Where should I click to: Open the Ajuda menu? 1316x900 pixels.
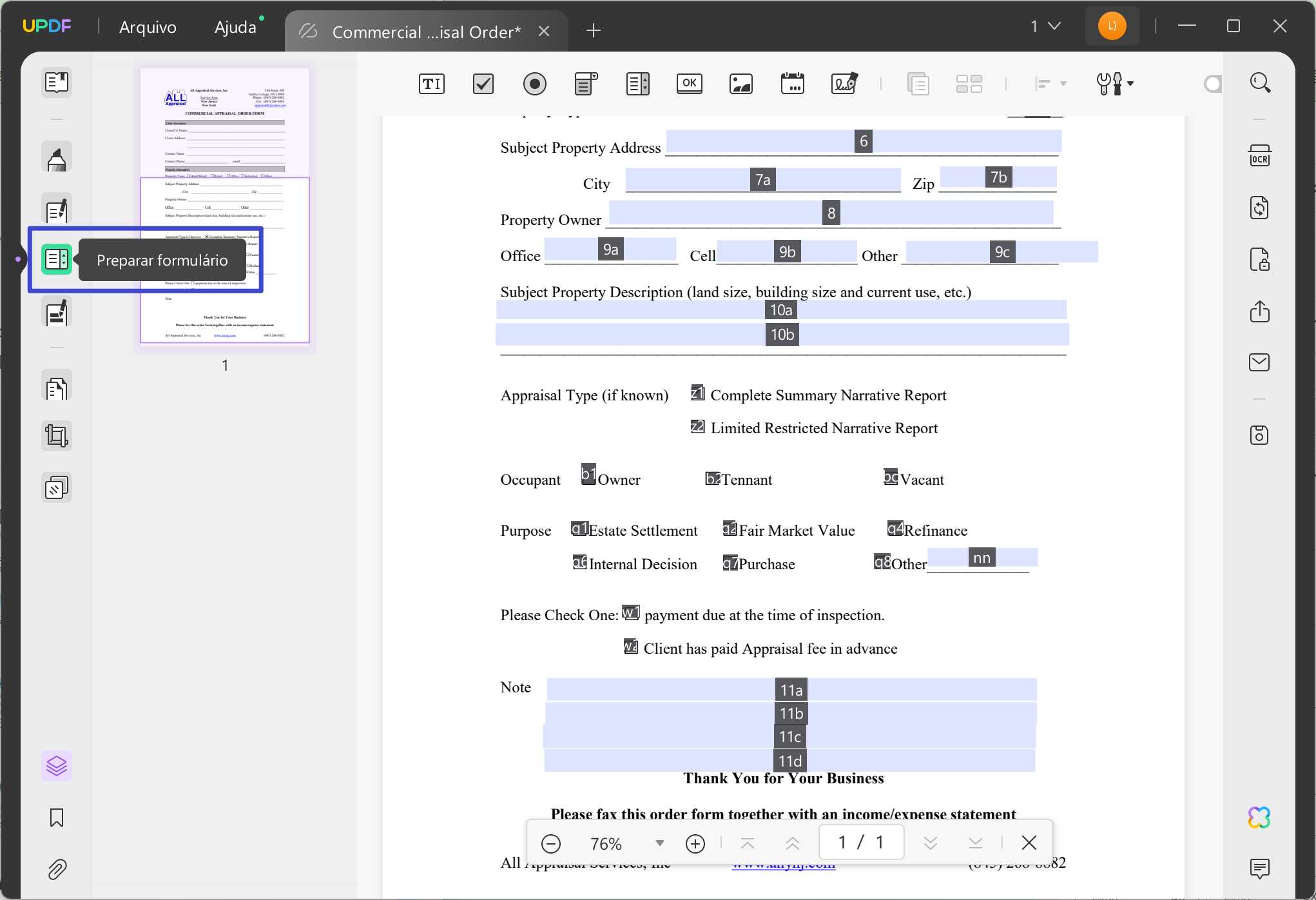235,27
